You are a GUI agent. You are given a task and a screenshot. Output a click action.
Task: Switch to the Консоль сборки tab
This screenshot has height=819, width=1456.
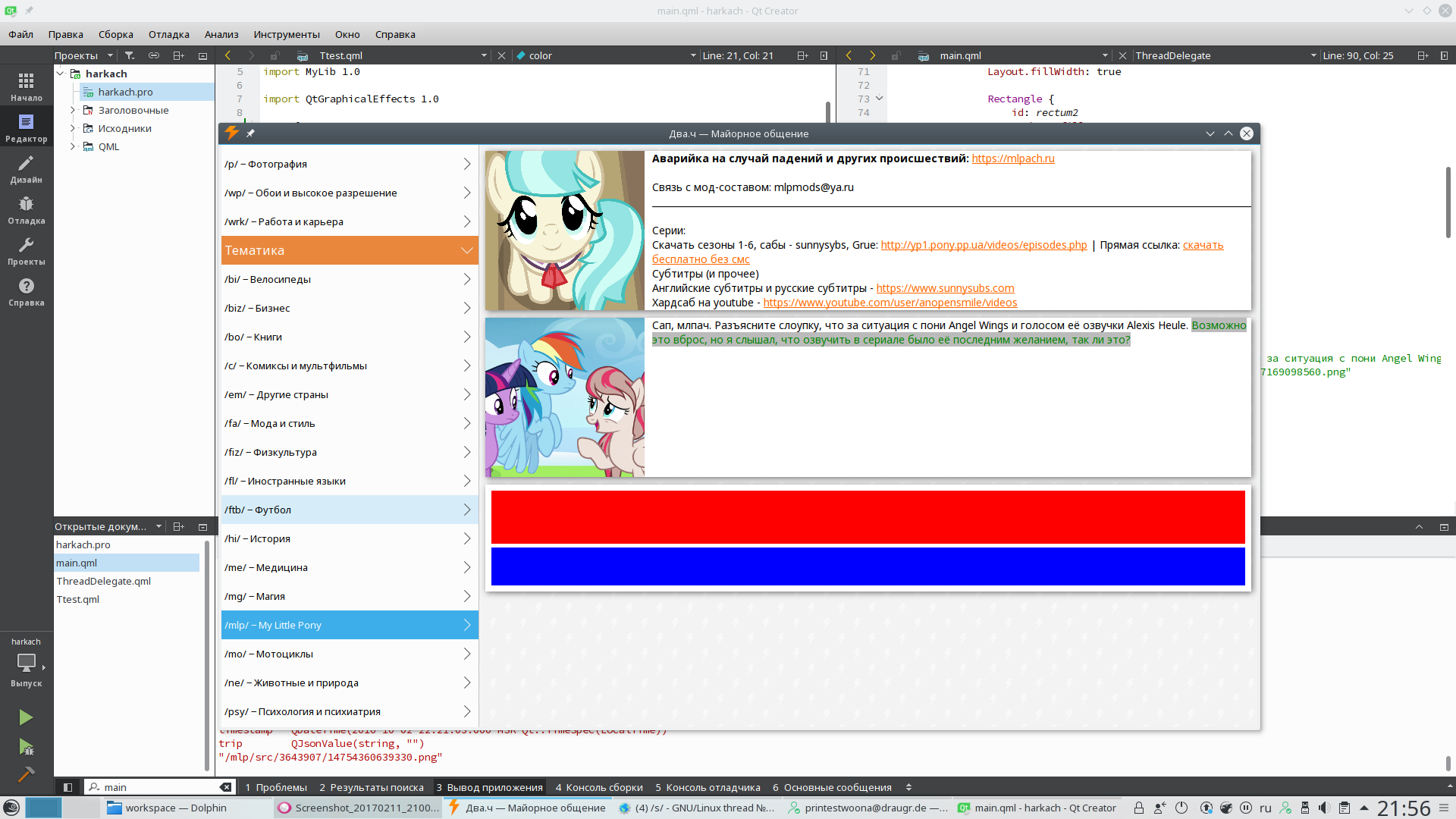coord(599,787)
